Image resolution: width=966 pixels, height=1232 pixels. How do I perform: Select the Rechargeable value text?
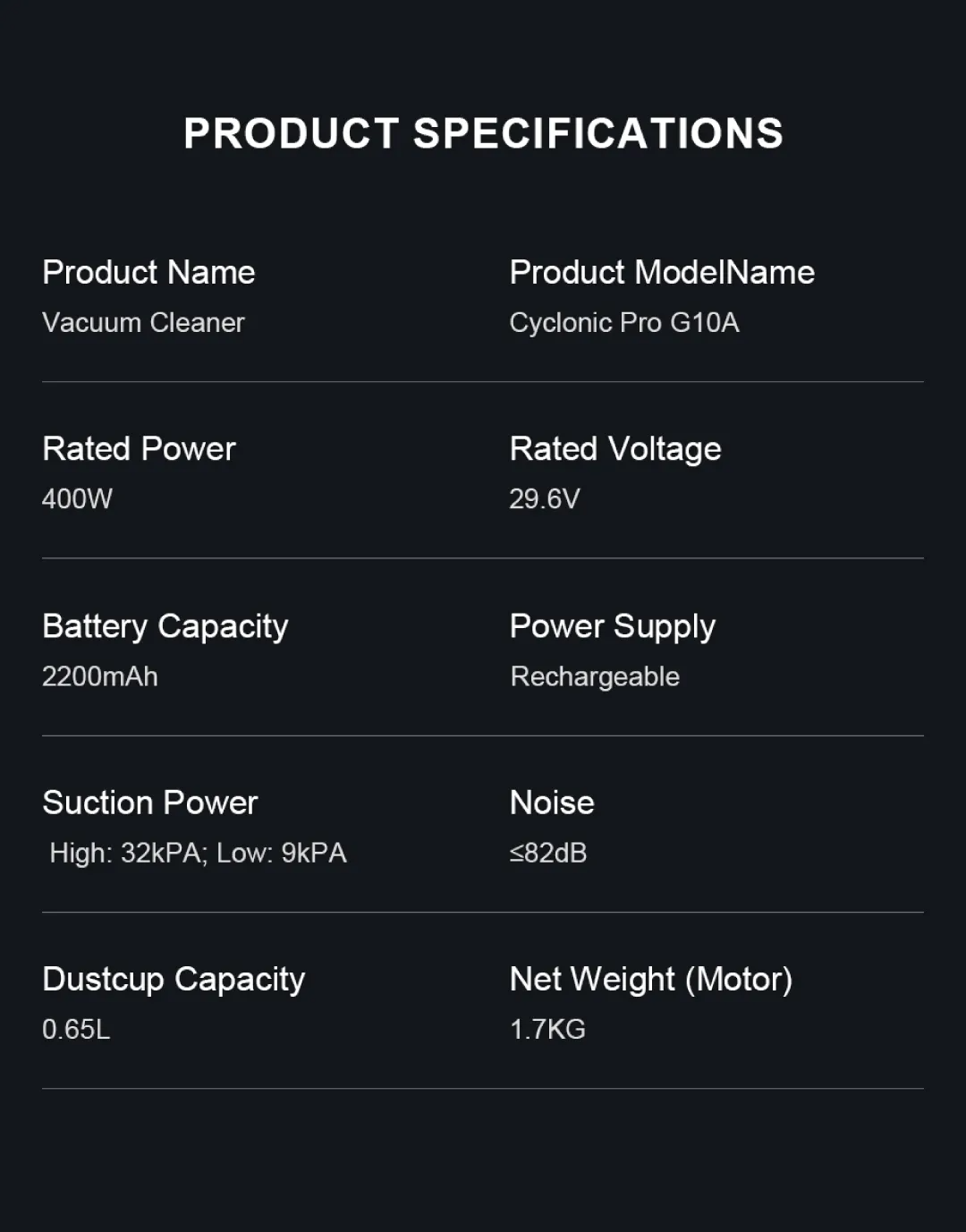click(x=595, y=675)
